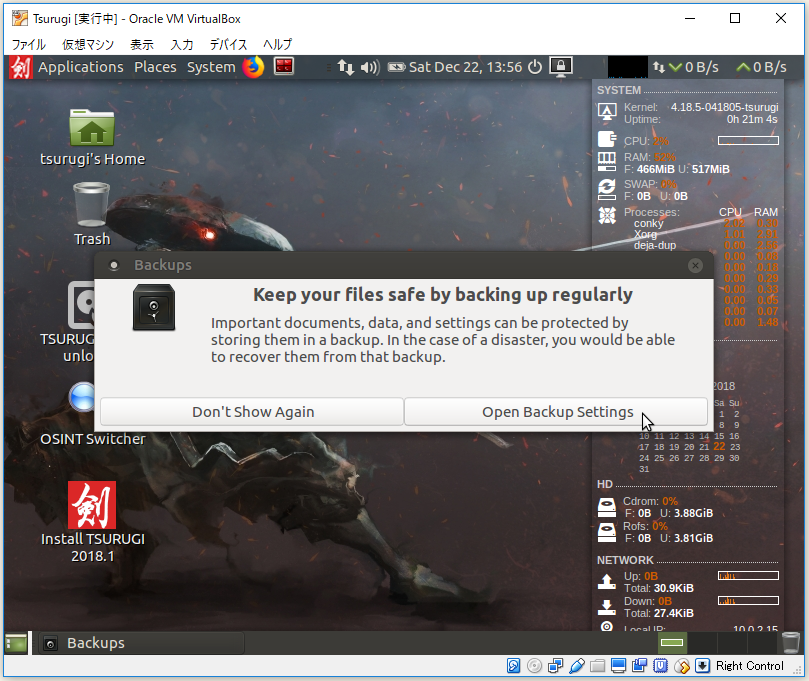Click the CPU usage bar in conky
Image resolution: width=809 pixels, height=681 pixels.
click(x=748, y=140)
